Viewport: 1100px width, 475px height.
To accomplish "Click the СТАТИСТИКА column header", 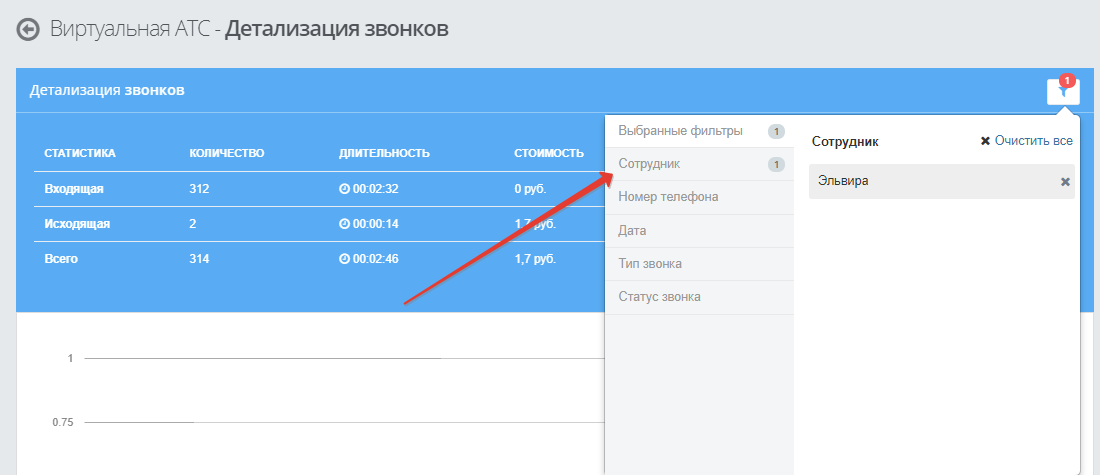I will (x=80, y=153).
